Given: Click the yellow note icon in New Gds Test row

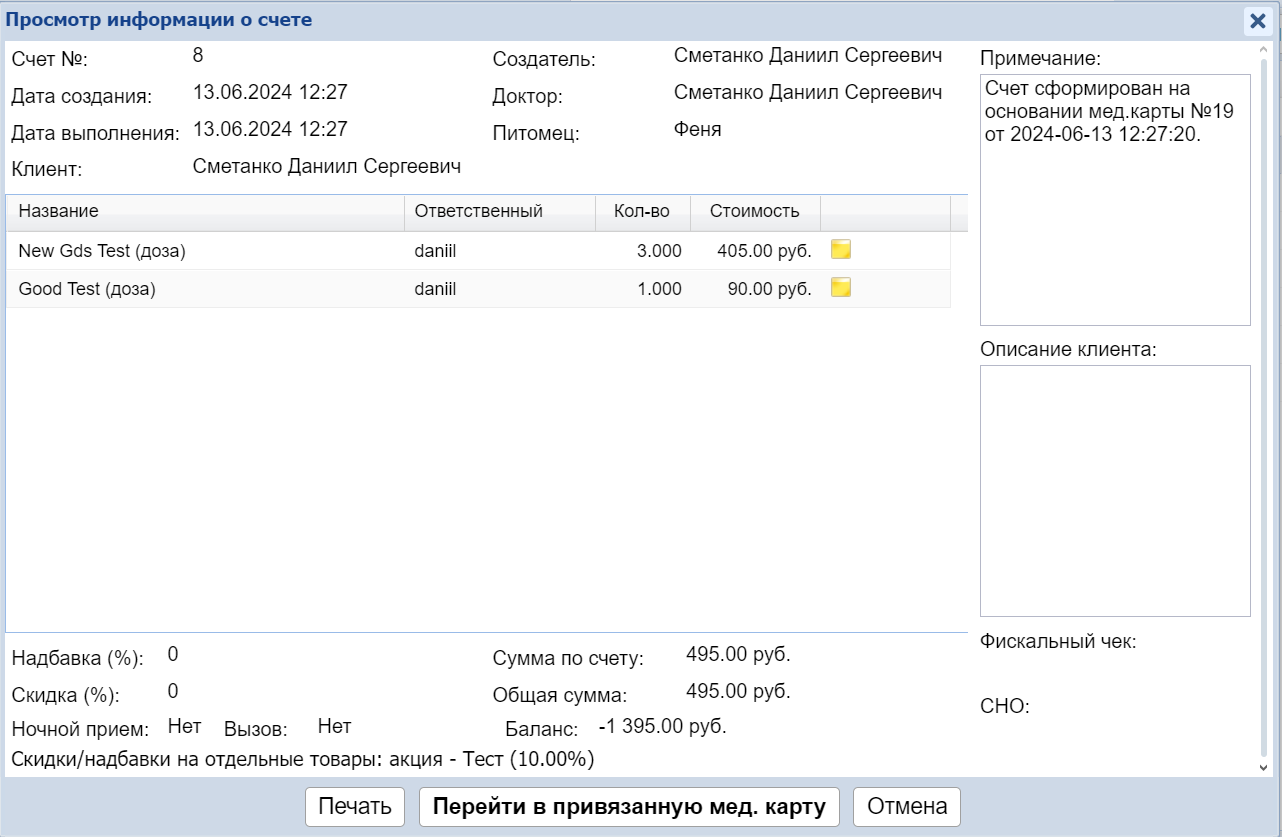Looking at the screenshot, I should (x=841, y=250).
